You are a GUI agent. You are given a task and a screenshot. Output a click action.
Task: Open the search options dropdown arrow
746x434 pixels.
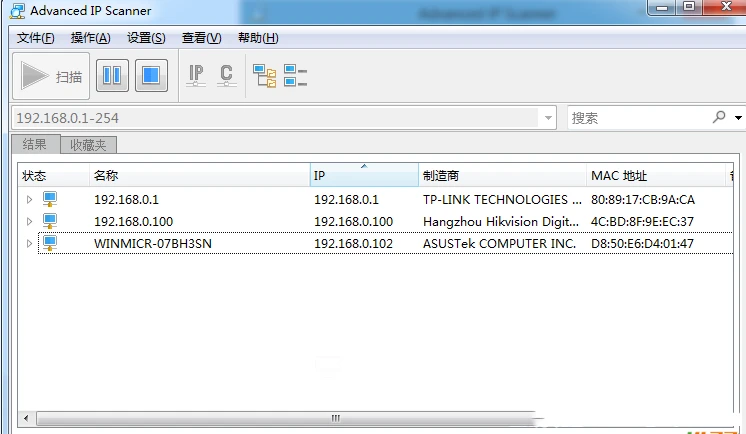(x=738, y=118)
